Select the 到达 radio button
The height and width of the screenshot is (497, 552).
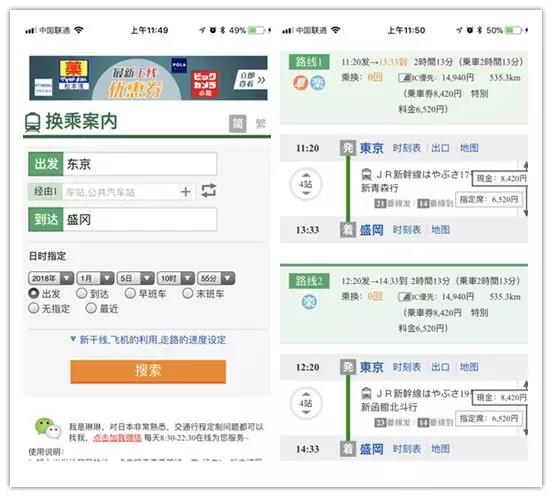[82, 293]
